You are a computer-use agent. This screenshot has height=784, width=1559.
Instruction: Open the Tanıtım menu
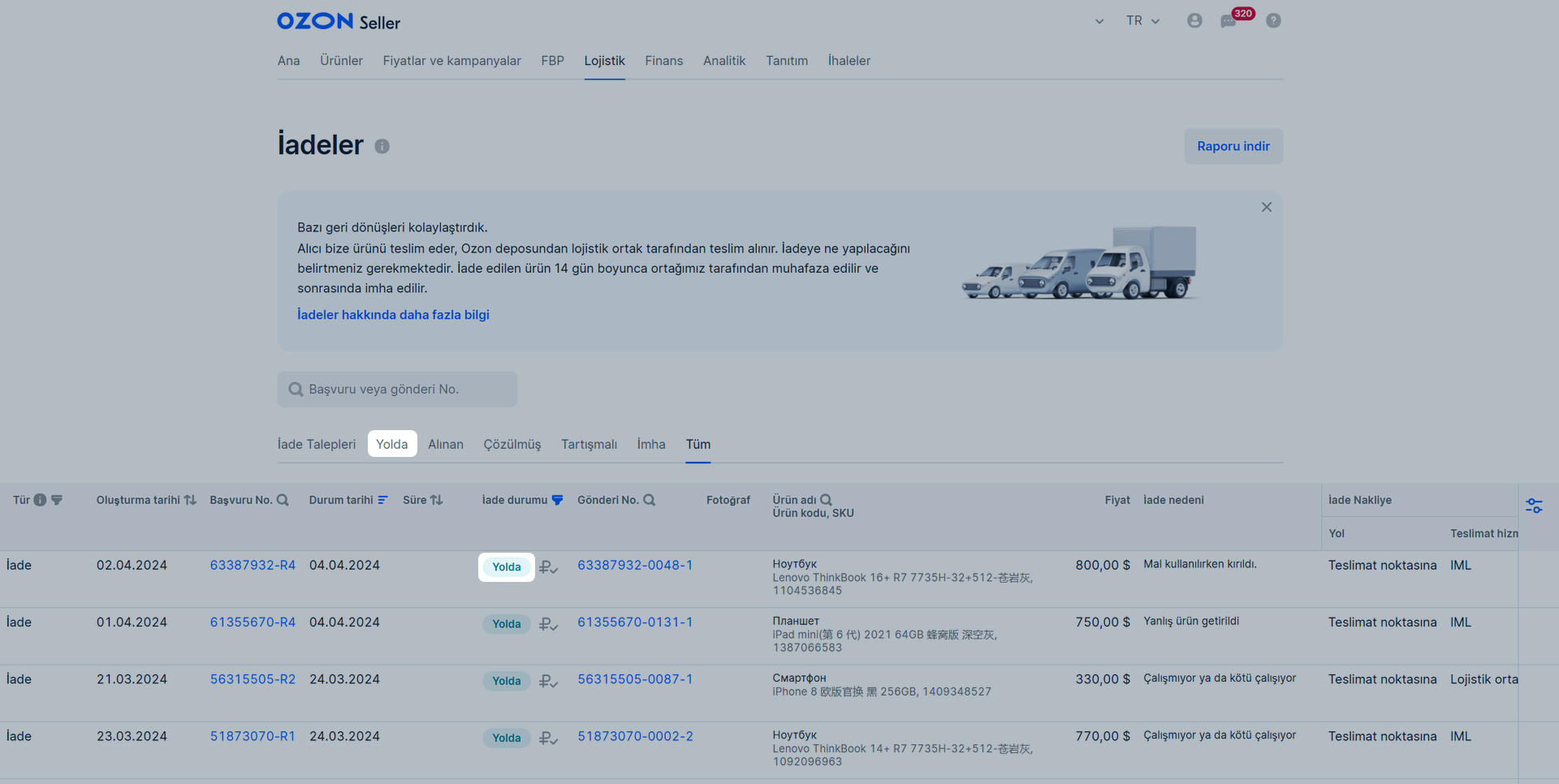click(x=786, y=61)
